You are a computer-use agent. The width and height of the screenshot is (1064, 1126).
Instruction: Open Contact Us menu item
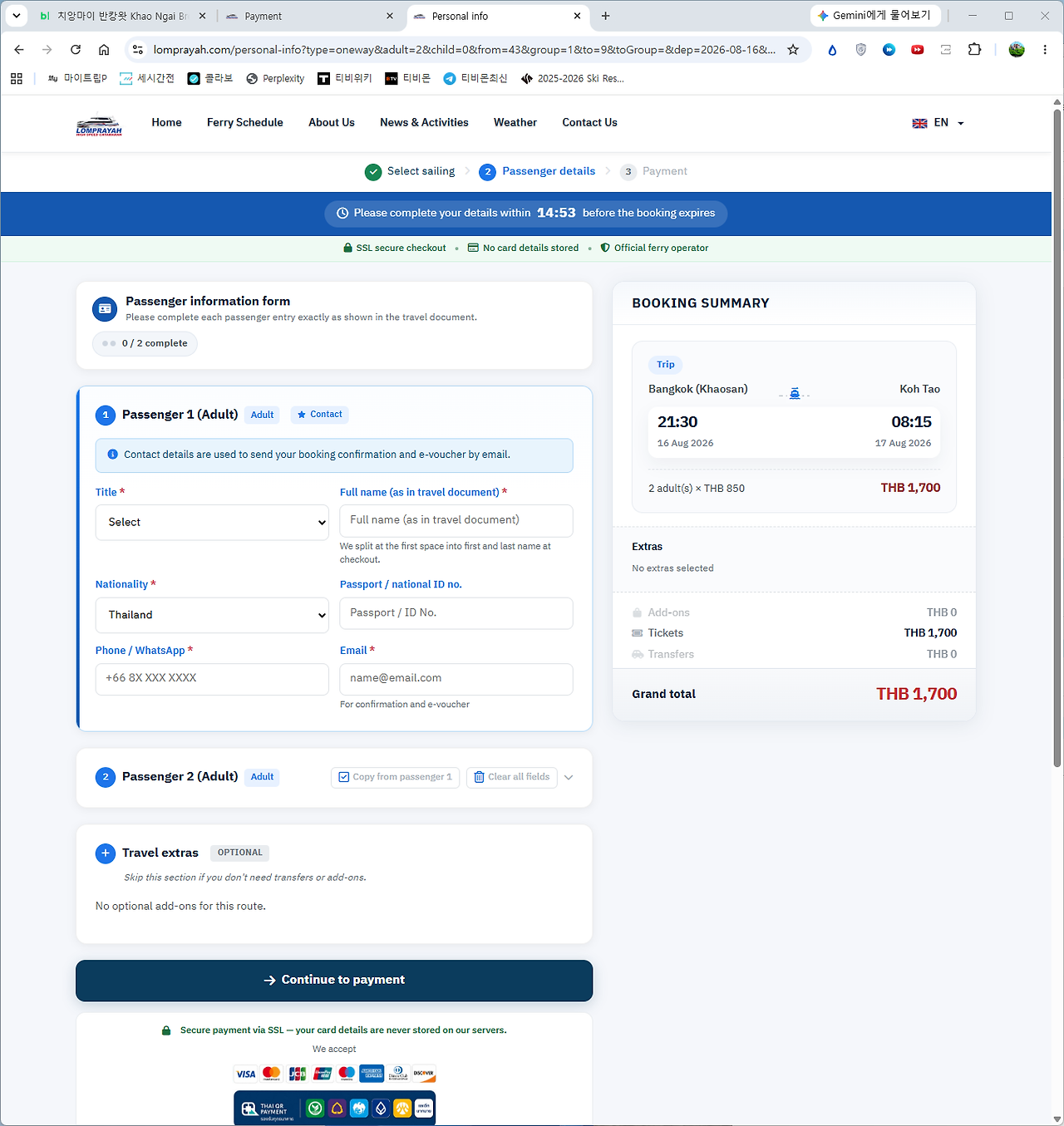click(589, 122)
